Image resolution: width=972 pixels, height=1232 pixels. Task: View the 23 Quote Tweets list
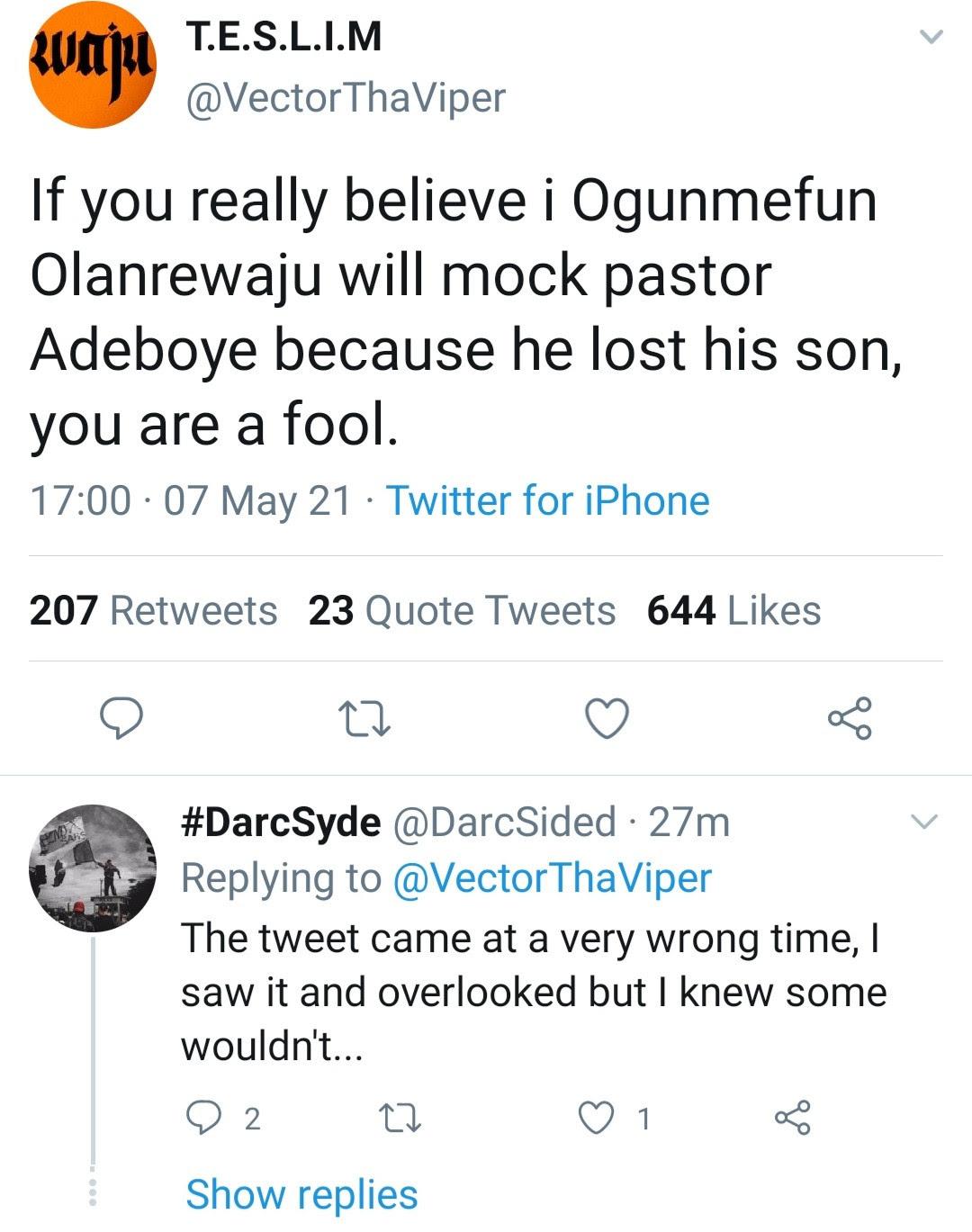462,610
